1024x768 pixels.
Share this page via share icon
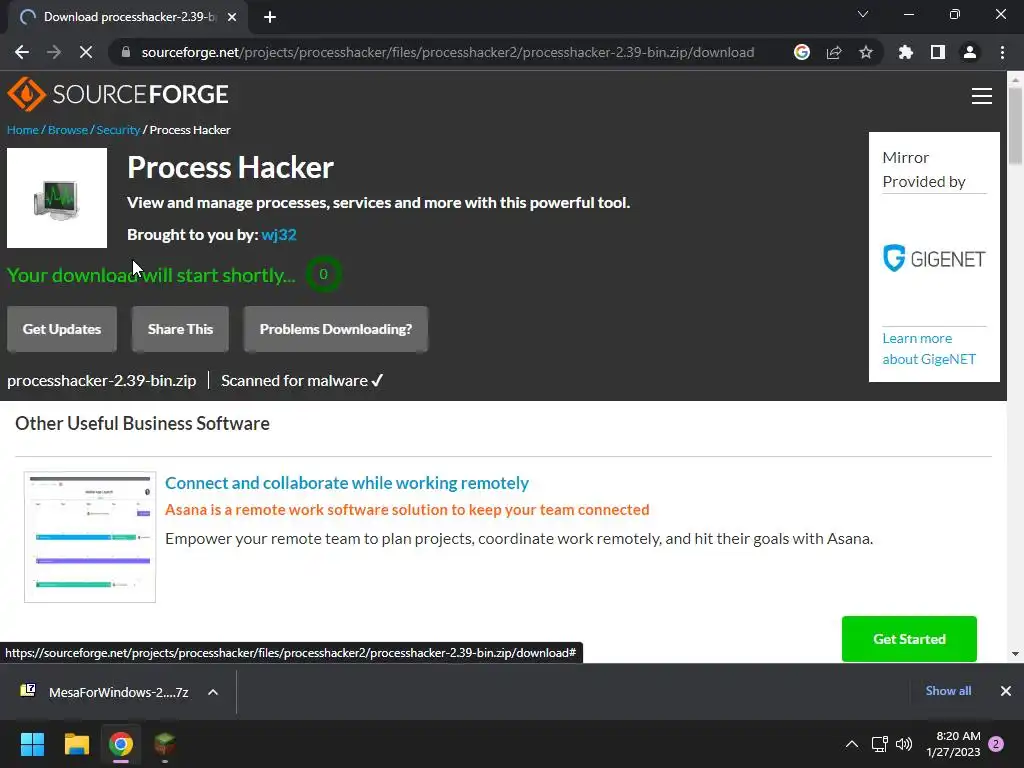tap(834, 52)
